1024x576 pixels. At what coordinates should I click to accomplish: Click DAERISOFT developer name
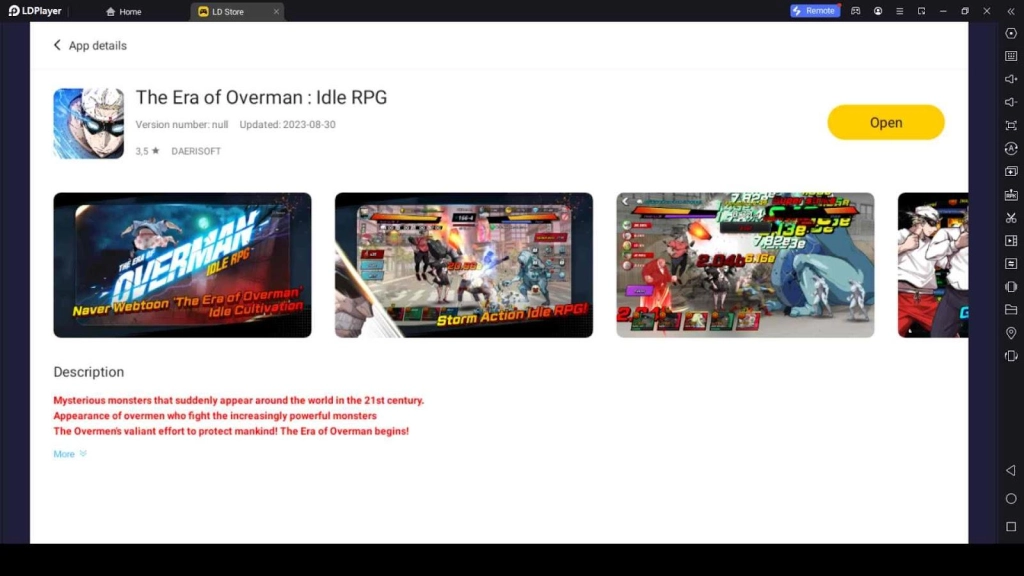[x=196, y=151]
